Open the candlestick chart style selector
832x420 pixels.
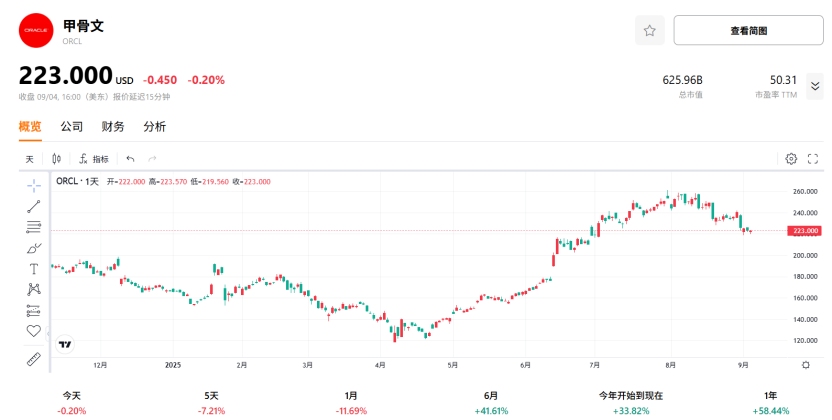tap(56, 159)
